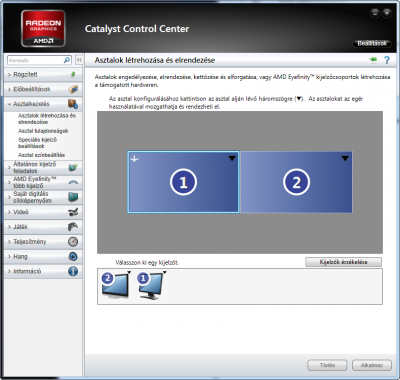Click the Teljesítmény gauge icon
400x380 pixels.
73,242
